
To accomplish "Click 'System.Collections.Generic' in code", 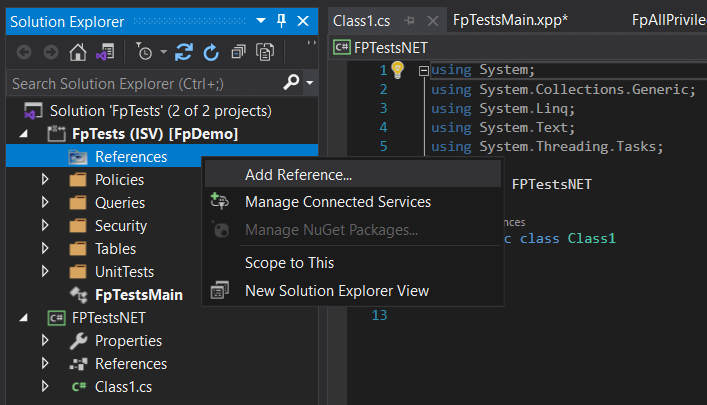I will point(586,90).
